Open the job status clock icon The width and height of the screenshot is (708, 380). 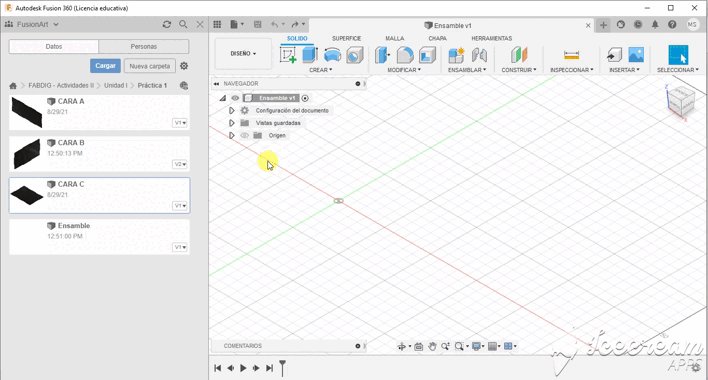[638, 25]
